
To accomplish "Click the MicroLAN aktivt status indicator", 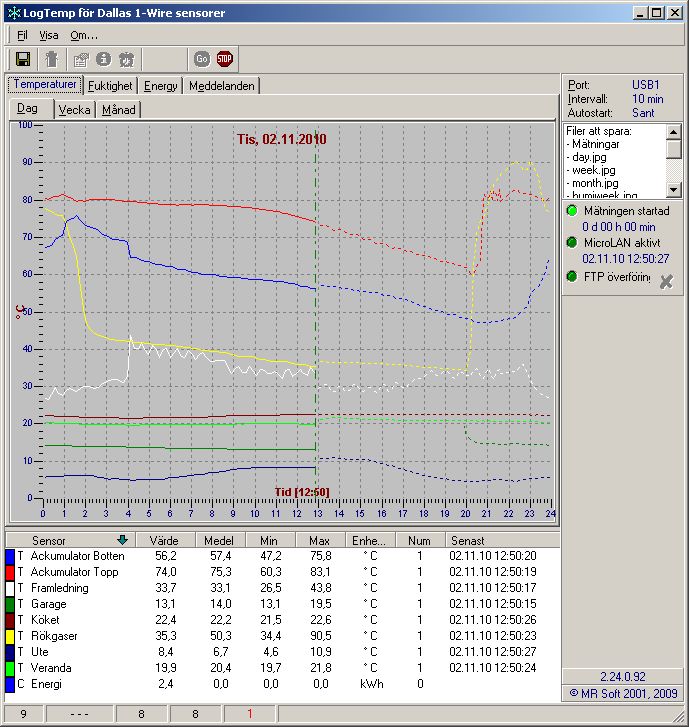I will (x=572, y=242).
